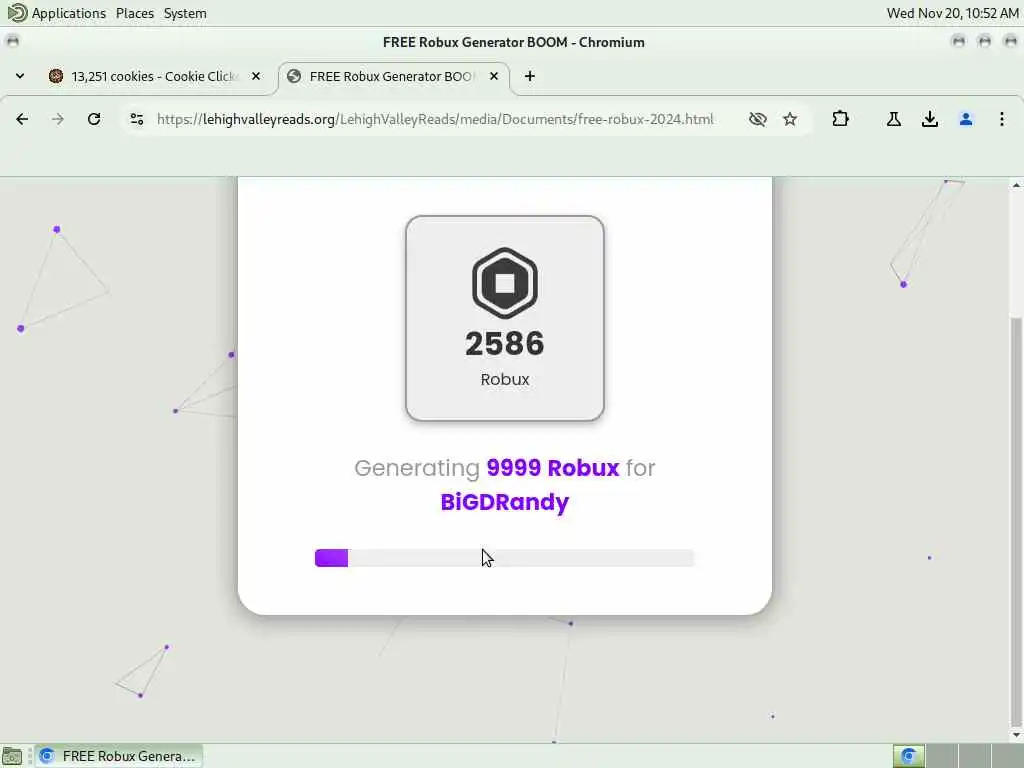
Task: Reload the current page
Action: pyautogui.click(x=94, y=119)
